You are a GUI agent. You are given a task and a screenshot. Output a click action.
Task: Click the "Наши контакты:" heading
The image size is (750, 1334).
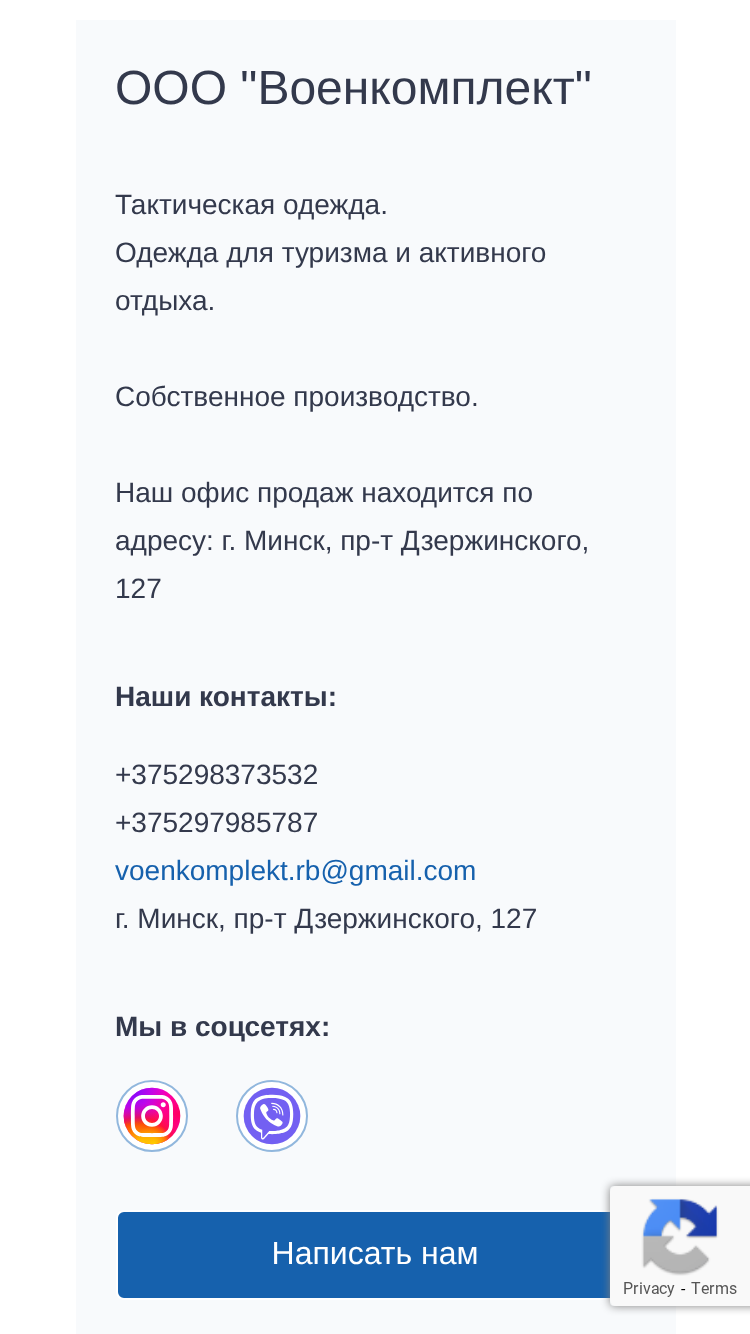[226, 697]
